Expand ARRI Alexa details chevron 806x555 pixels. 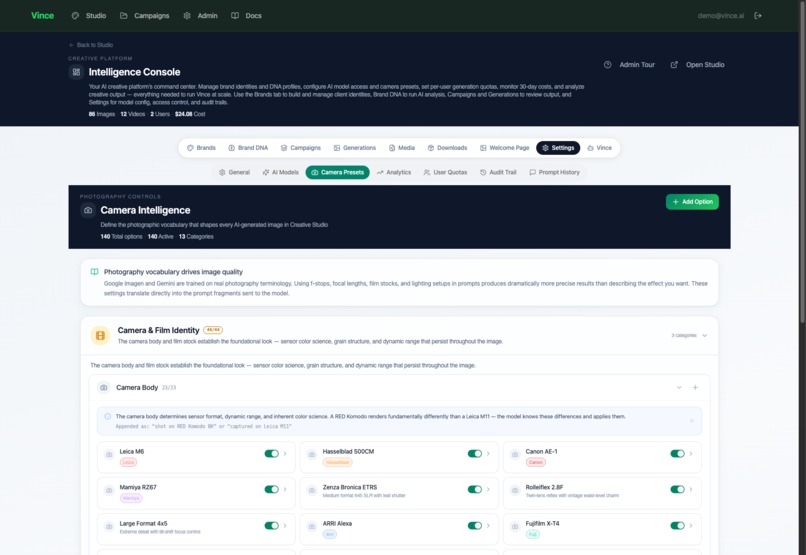[x=488, y=525]
